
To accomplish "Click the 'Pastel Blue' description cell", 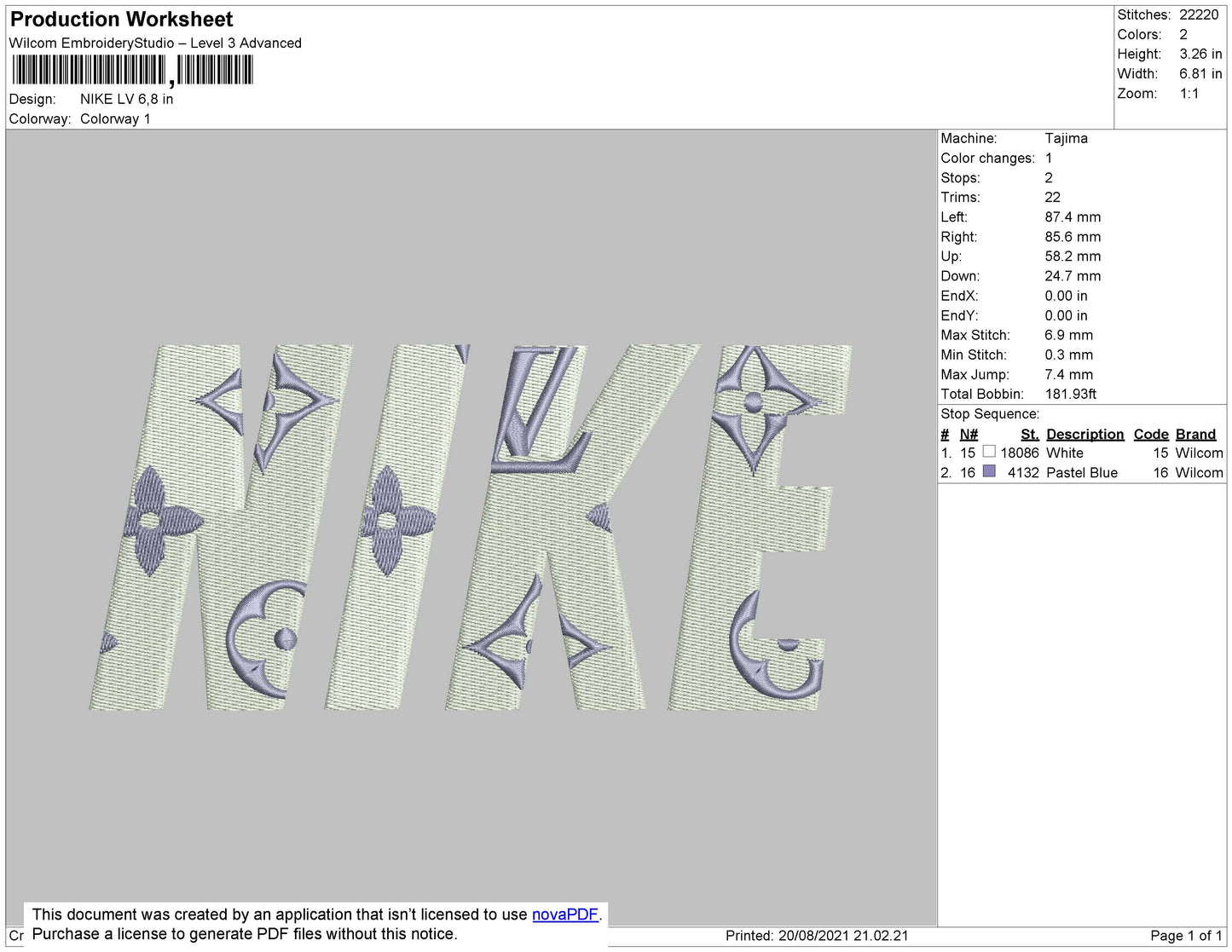I will 1082,472.
